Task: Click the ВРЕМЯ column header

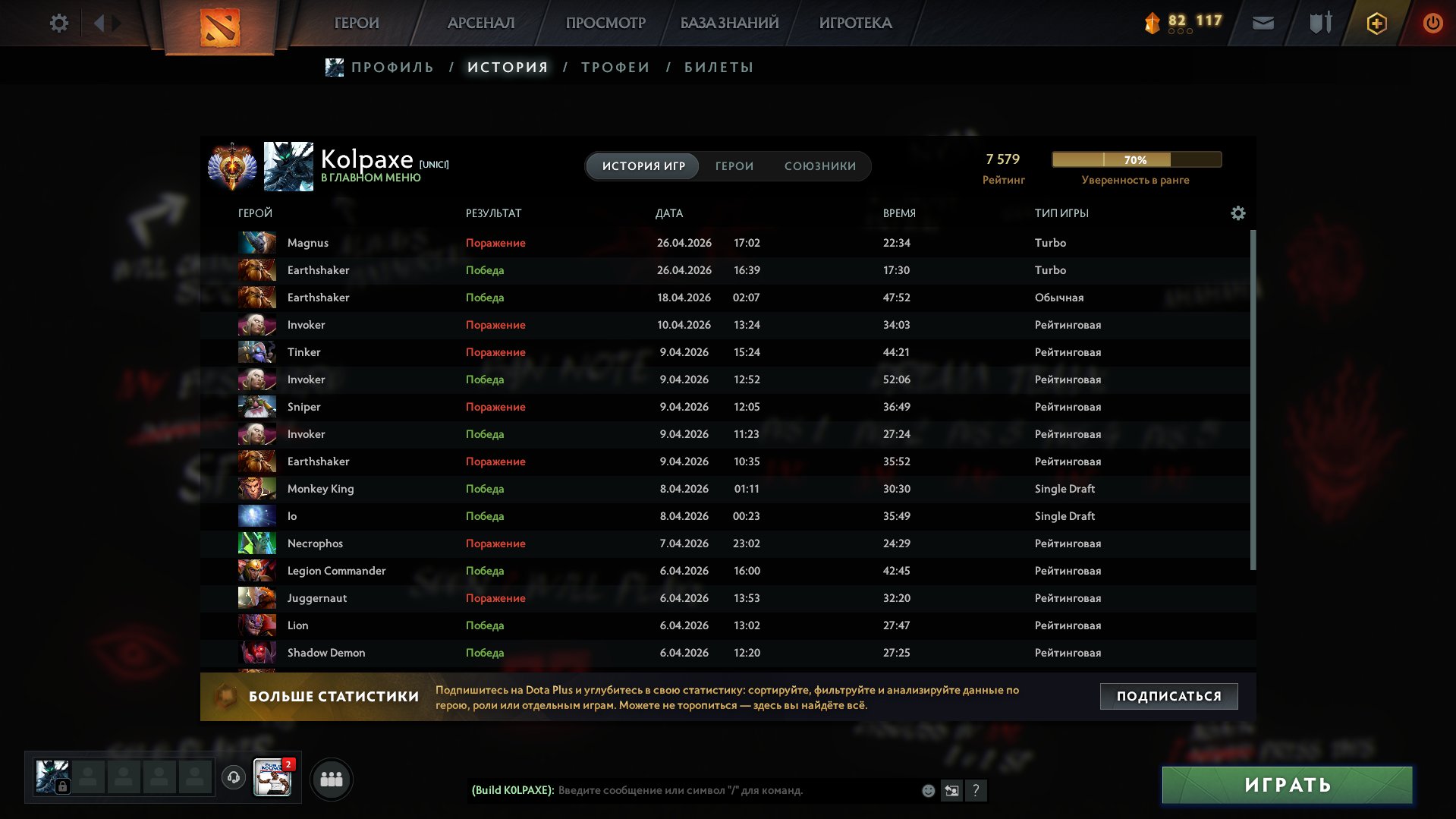Action: pyautogui.click(x=899, y=213)
